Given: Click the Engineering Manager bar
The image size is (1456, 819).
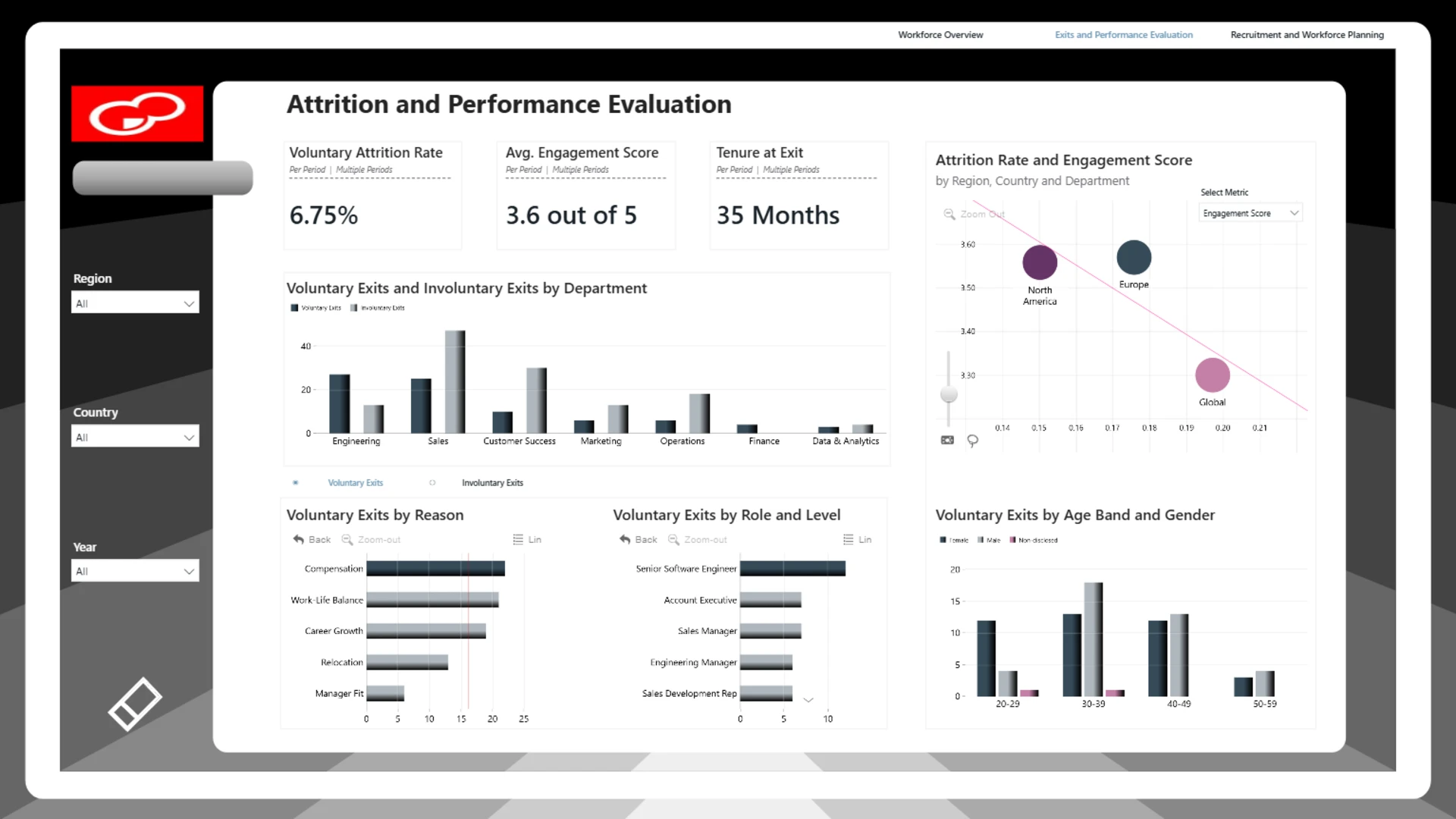Looking at the screenshot, I should tap(766, 662).
